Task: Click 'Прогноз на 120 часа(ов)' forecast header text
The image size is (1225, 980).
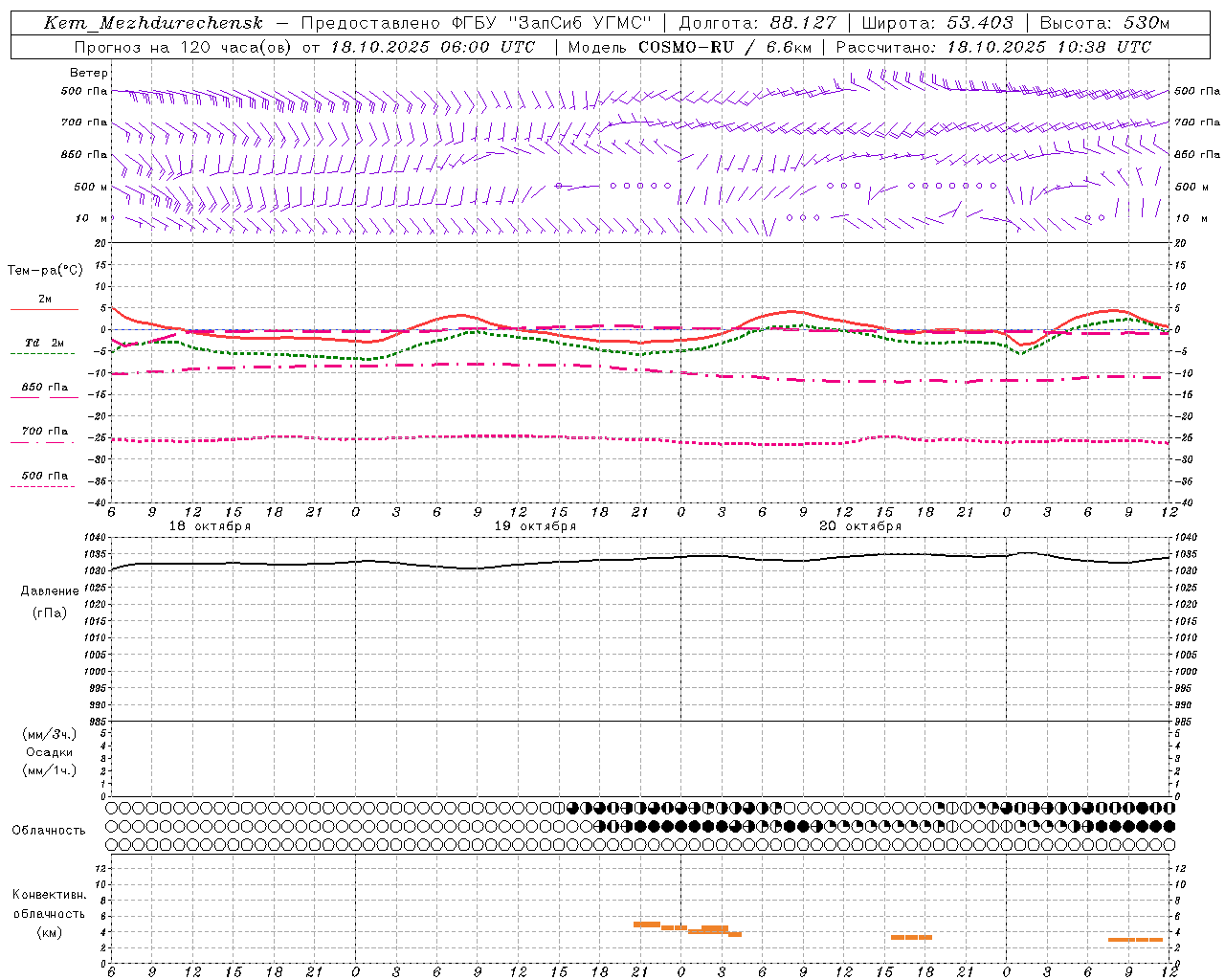Action: pos(184,47)
